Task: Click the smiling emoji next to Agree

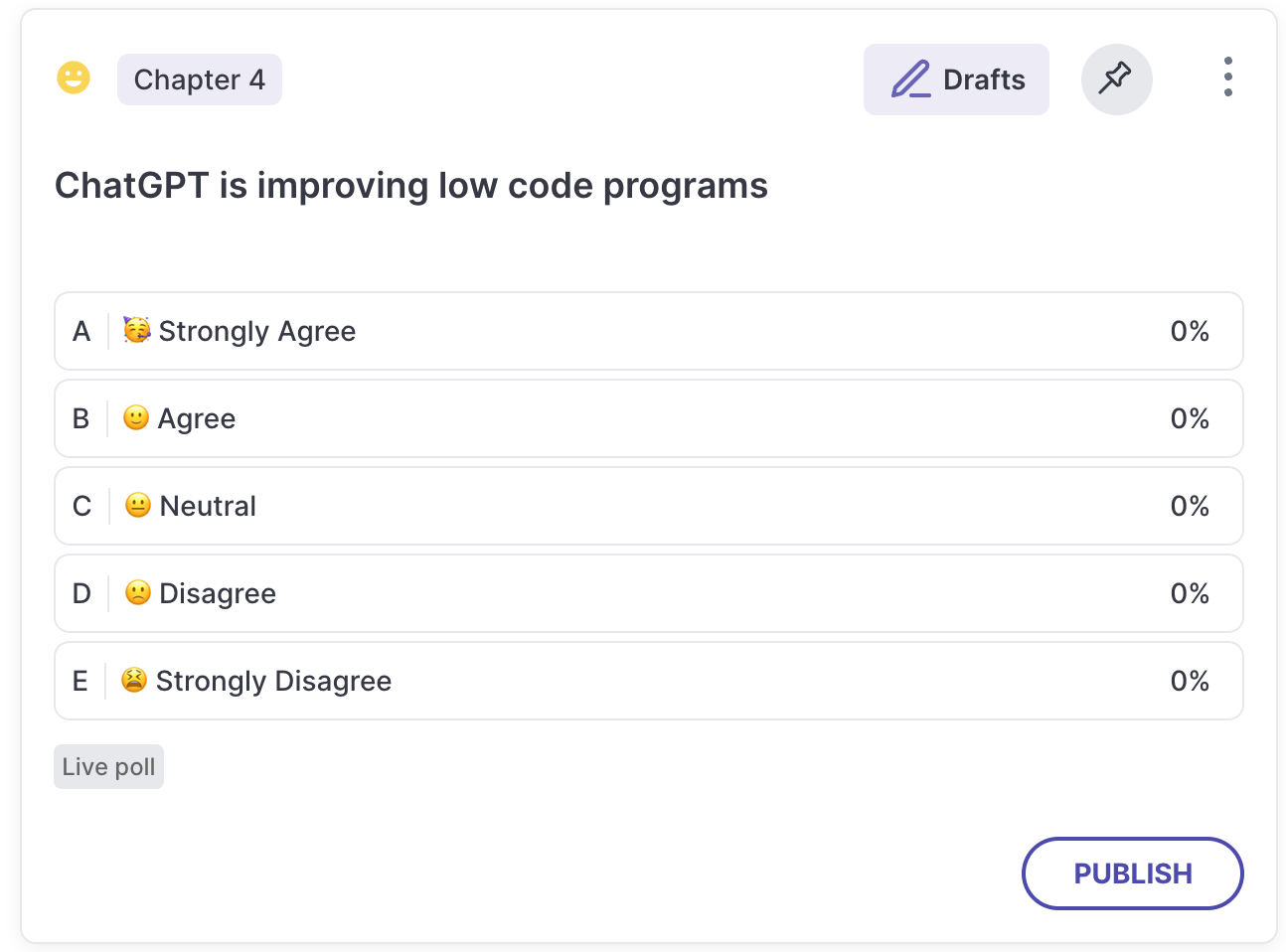Action: pos(136,417)
